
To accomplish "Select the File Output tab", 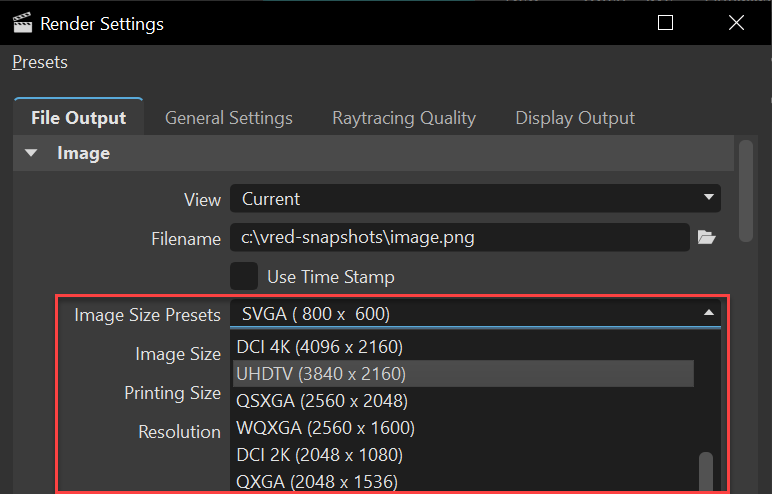I will pyautogui.click(x=78, y=118).
